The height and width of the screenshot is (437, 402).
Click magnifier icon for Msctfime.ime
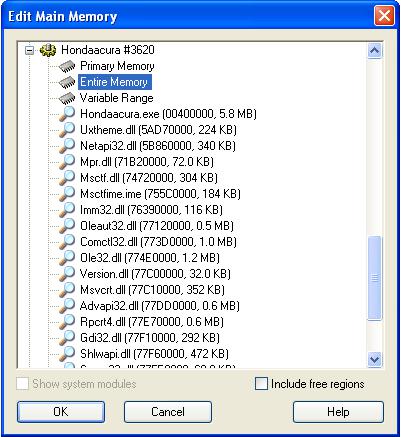click(67, 194)
